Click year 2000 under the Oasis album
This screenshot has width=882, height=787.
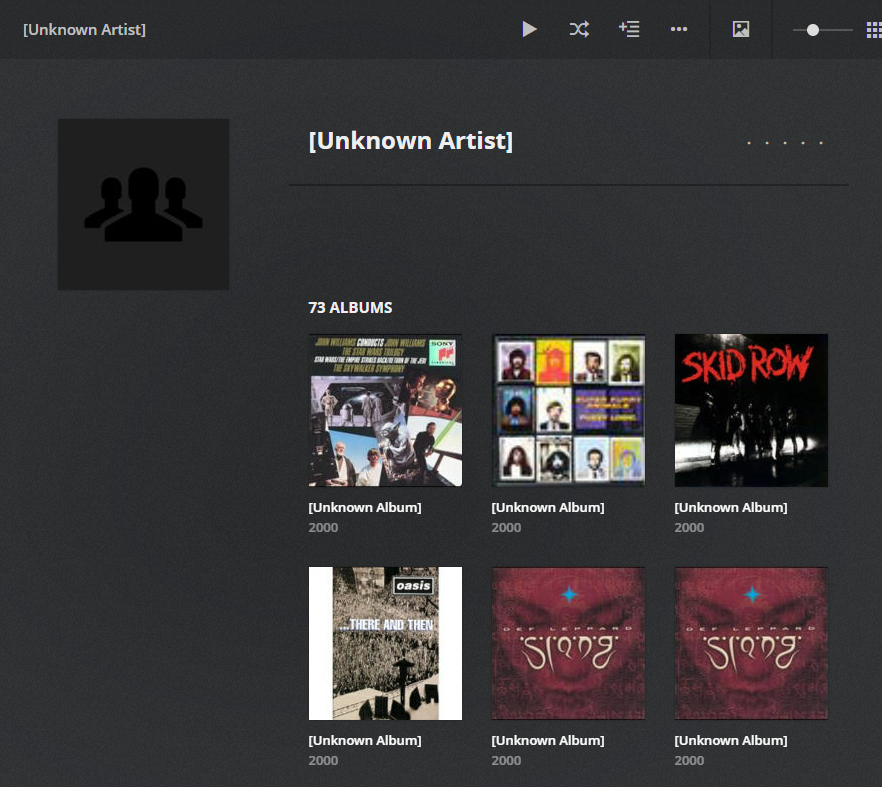[x=323, y=761]
